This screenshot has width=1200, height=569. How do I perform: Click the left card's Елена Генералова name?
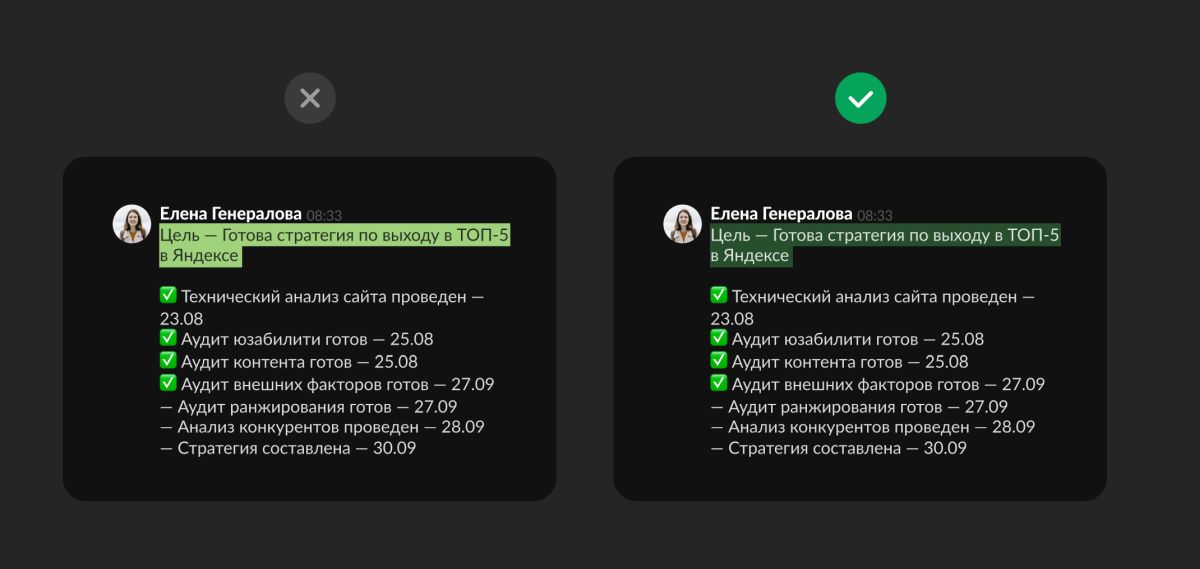tap(231, 214)
